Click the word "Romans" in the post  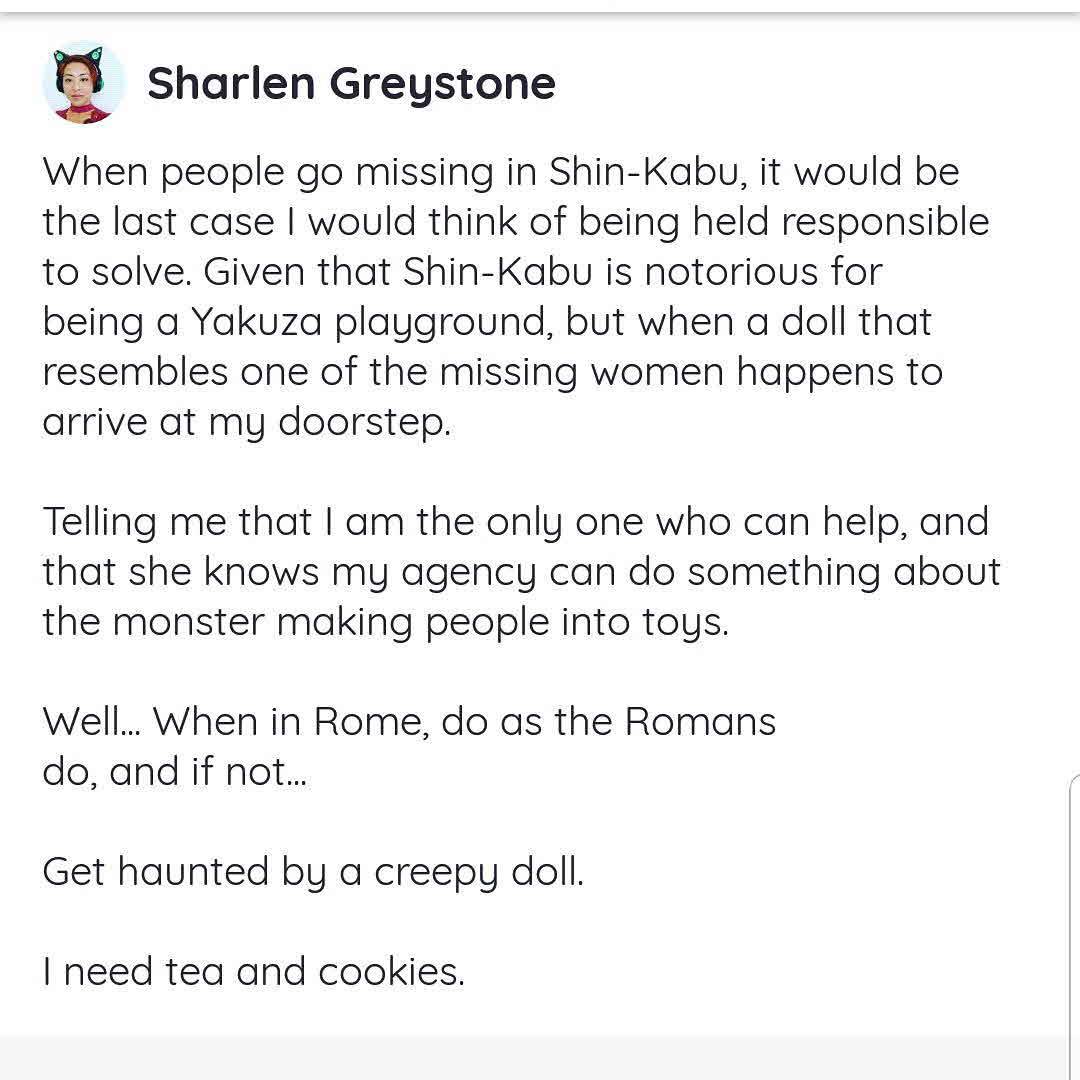700,721
